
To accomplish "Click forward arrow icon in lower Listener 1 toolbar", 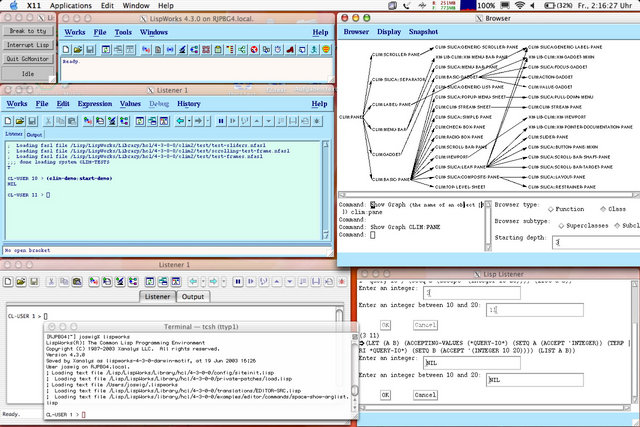I will point(213,281).
